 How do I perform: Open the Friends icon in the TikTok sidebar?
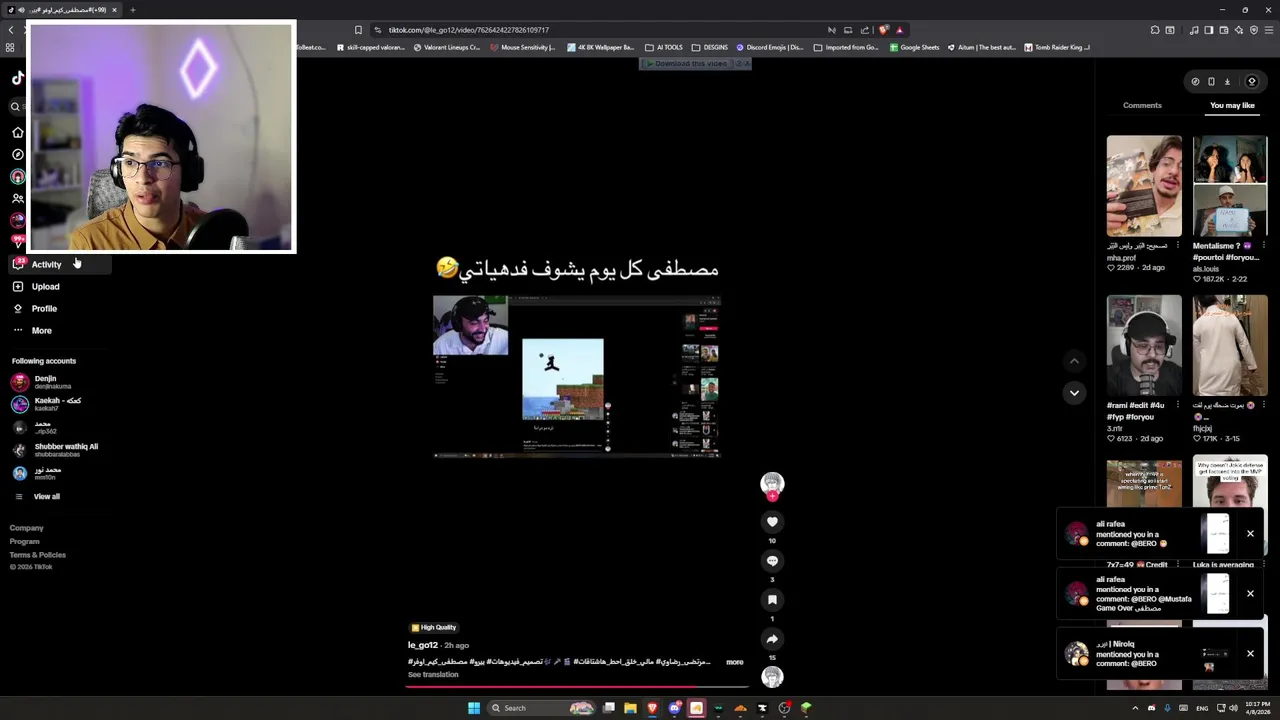click(x=17, y=198)
